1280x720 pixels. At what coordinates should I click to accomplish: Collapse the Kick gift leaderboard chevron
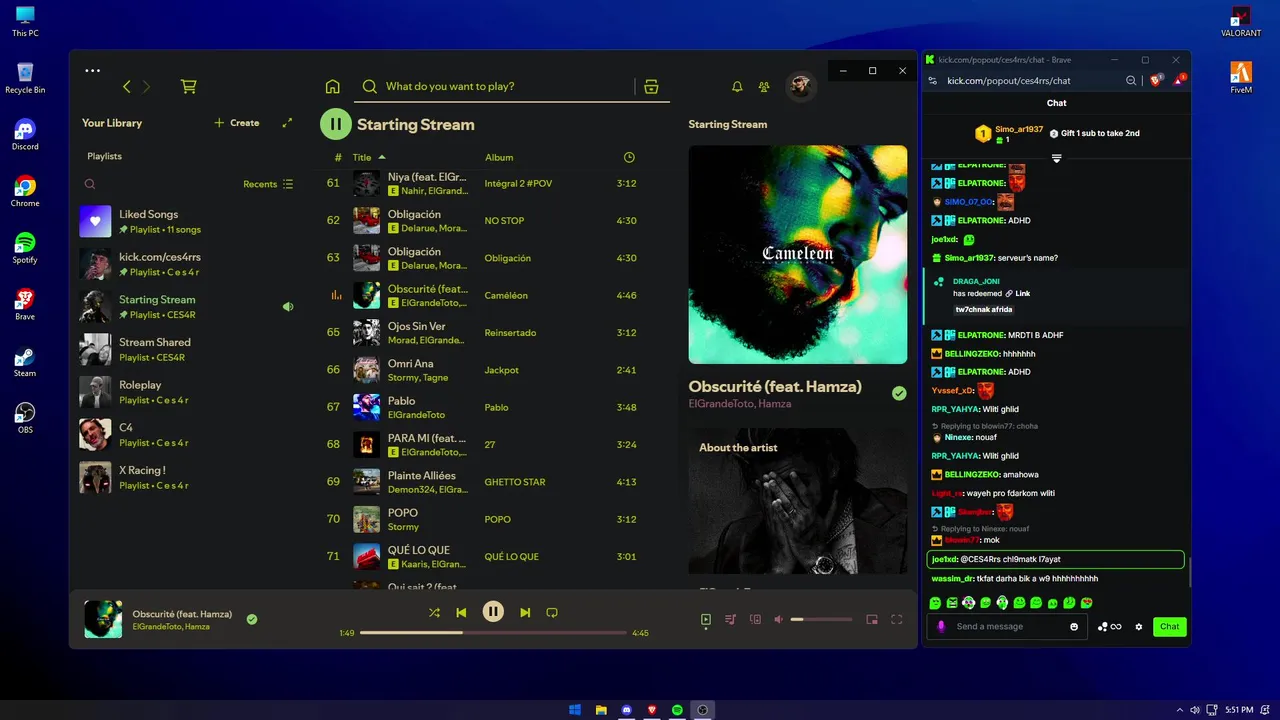(1056, 158)
